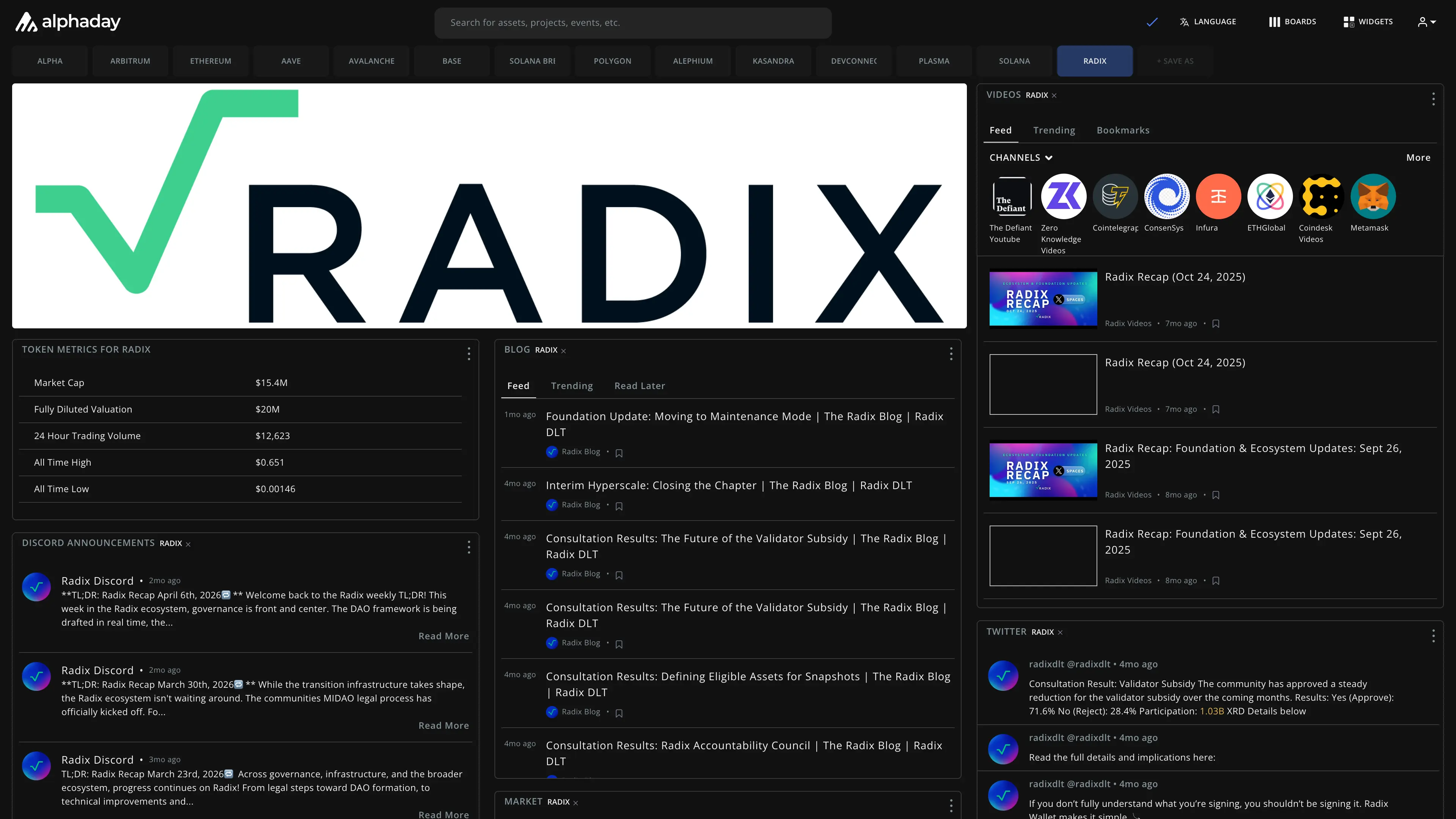Open Videos widget three-dot menu

(1433, 99)
